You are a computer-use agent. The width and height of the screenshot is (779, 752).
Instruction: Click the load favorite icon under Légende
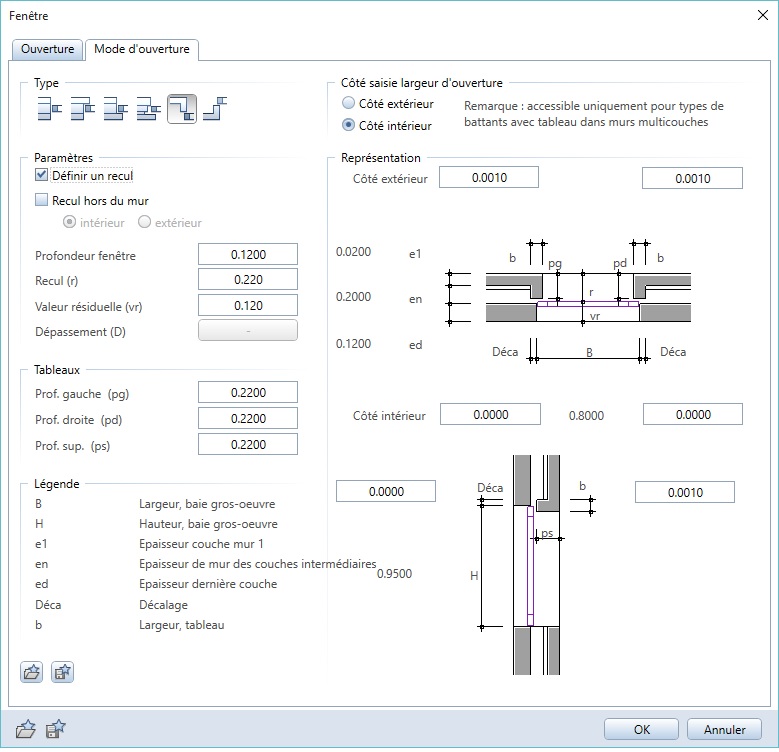(32, 673)
